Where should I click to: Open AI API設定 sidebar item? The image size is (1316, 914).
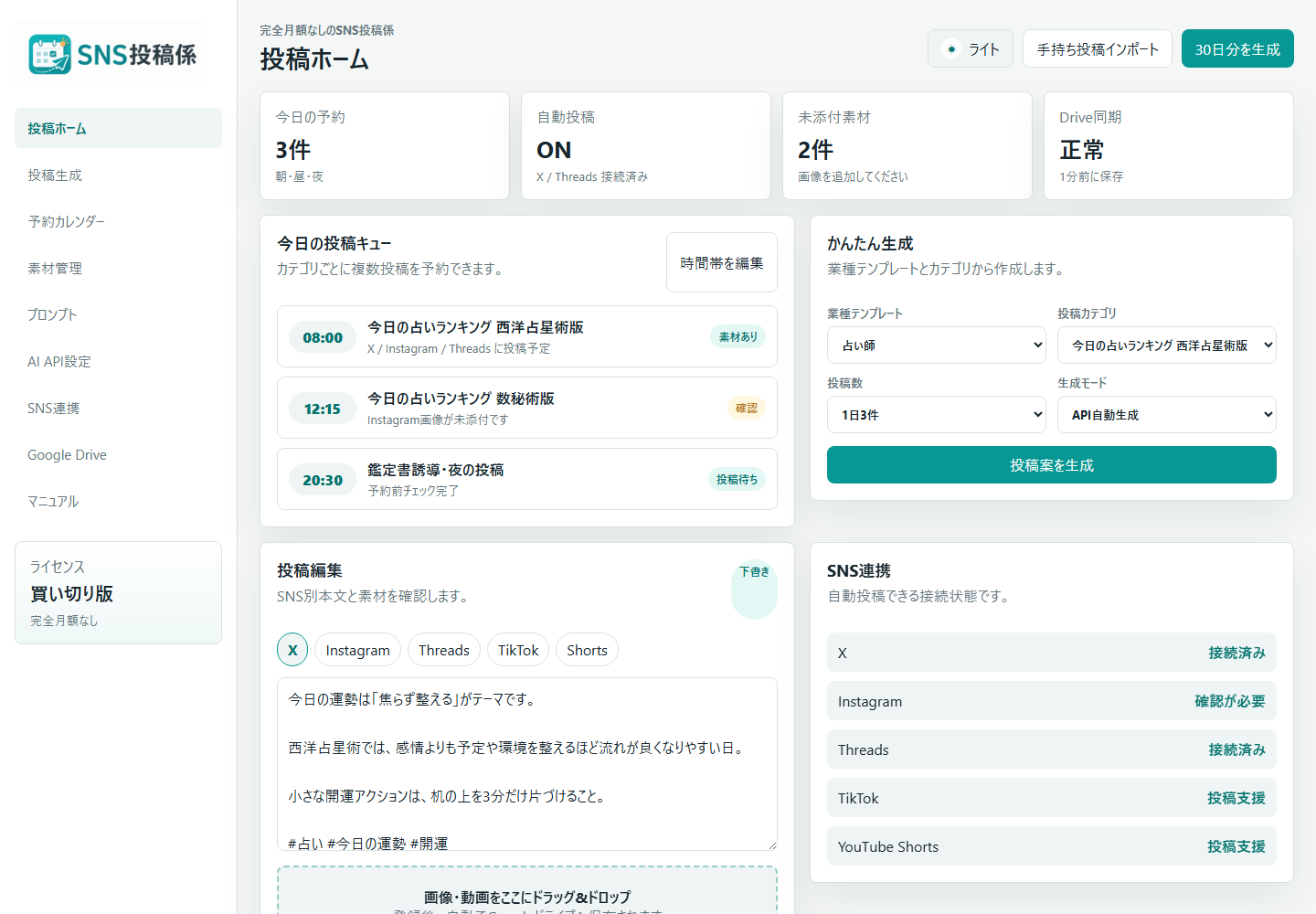tap(118, 361)
